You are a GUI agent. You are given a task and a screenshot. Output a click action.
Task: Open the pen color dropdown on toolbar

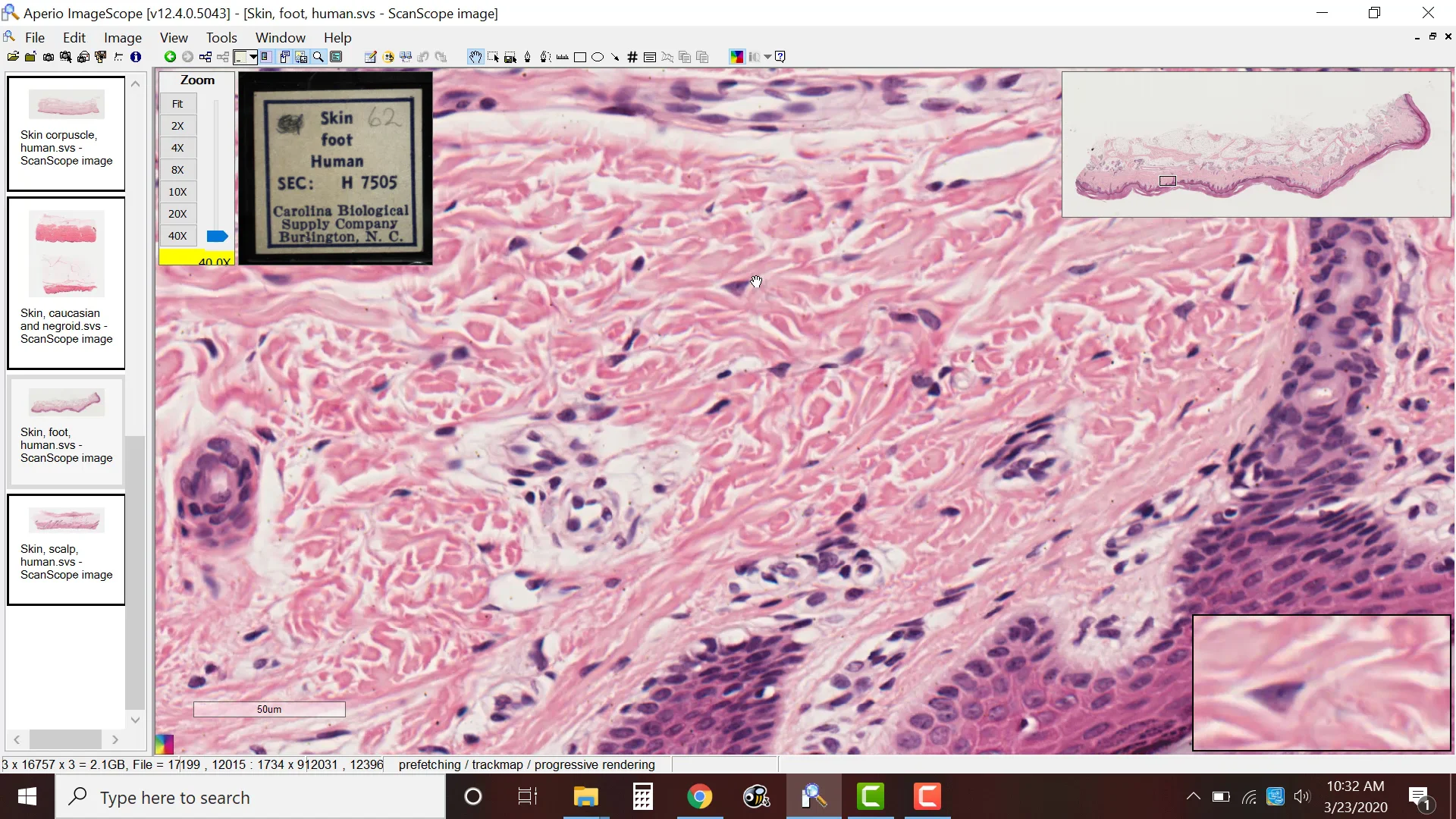pyautogui.click(x=253, y=57)
